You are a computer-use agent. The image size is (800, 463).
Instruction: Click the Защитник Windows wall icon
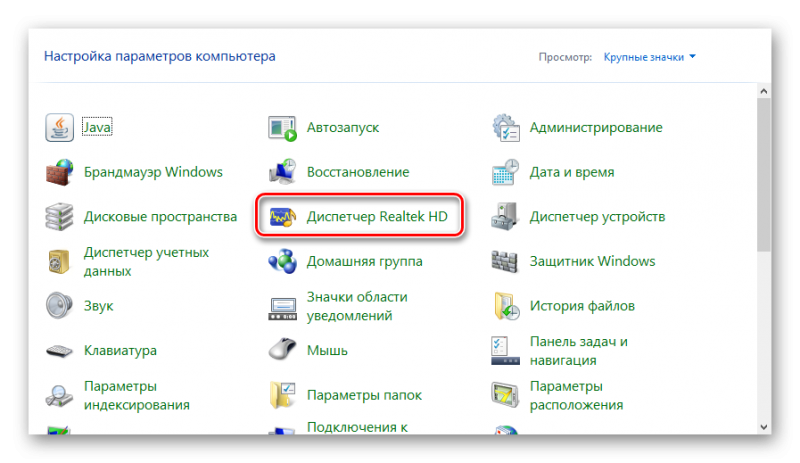(x=505, y=261)
